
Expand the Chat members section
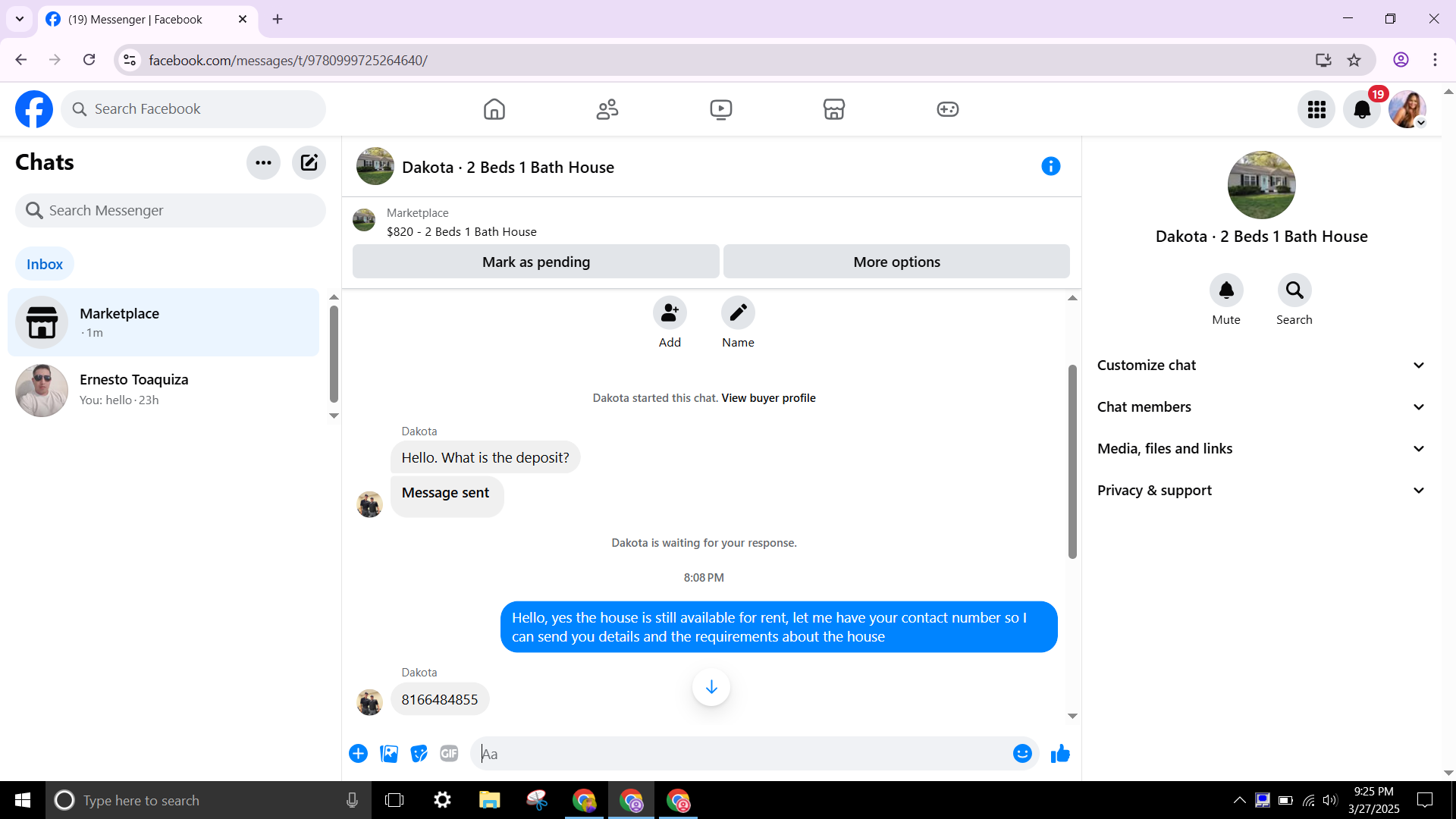(x=1261, y=407)
